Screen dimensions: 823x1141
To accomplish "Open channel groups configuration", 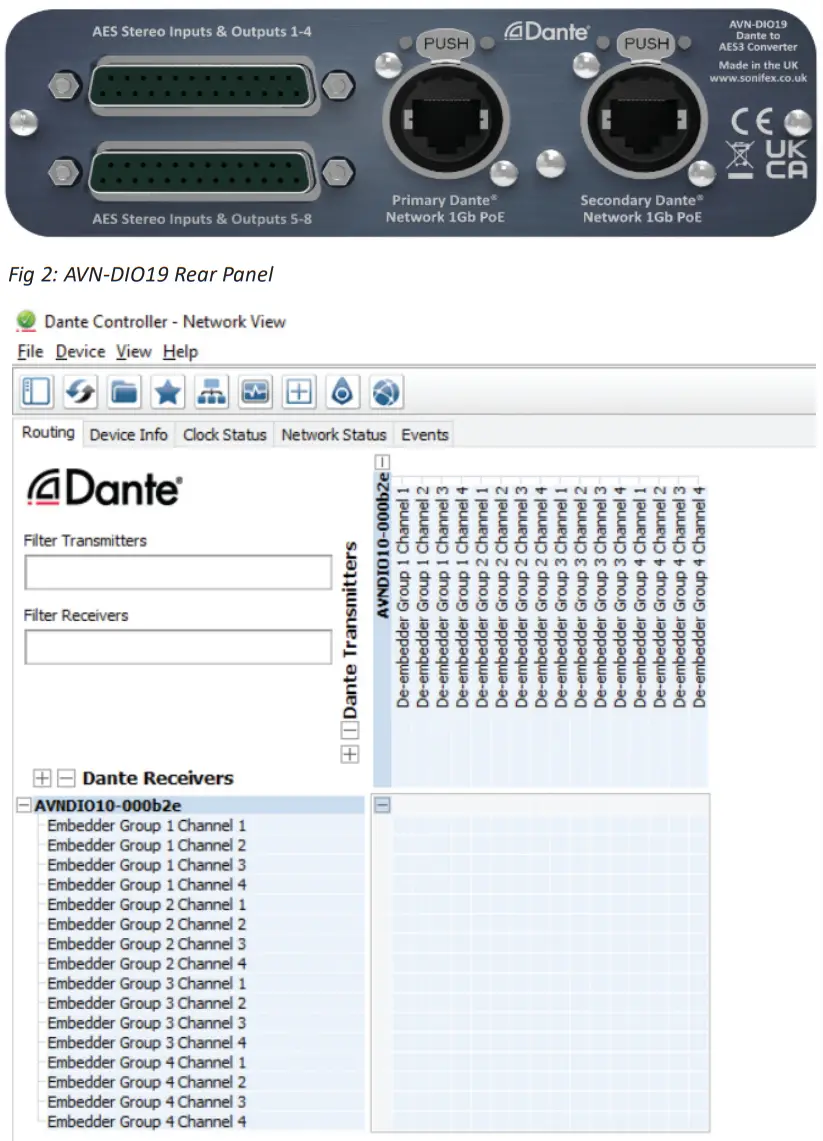I will pyautogui.click(x=386, y=391).
